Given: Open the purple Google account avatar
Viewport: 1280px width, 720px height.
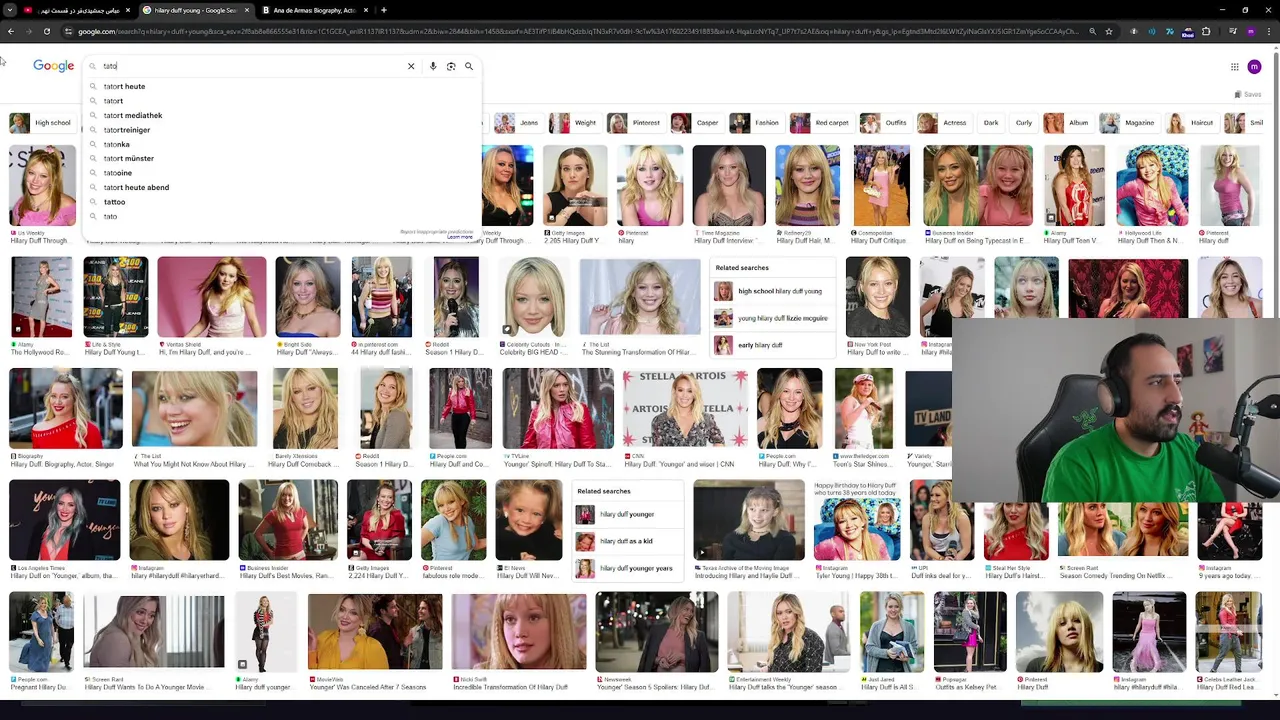Looking at the screenshot, I should (1255, 67).
